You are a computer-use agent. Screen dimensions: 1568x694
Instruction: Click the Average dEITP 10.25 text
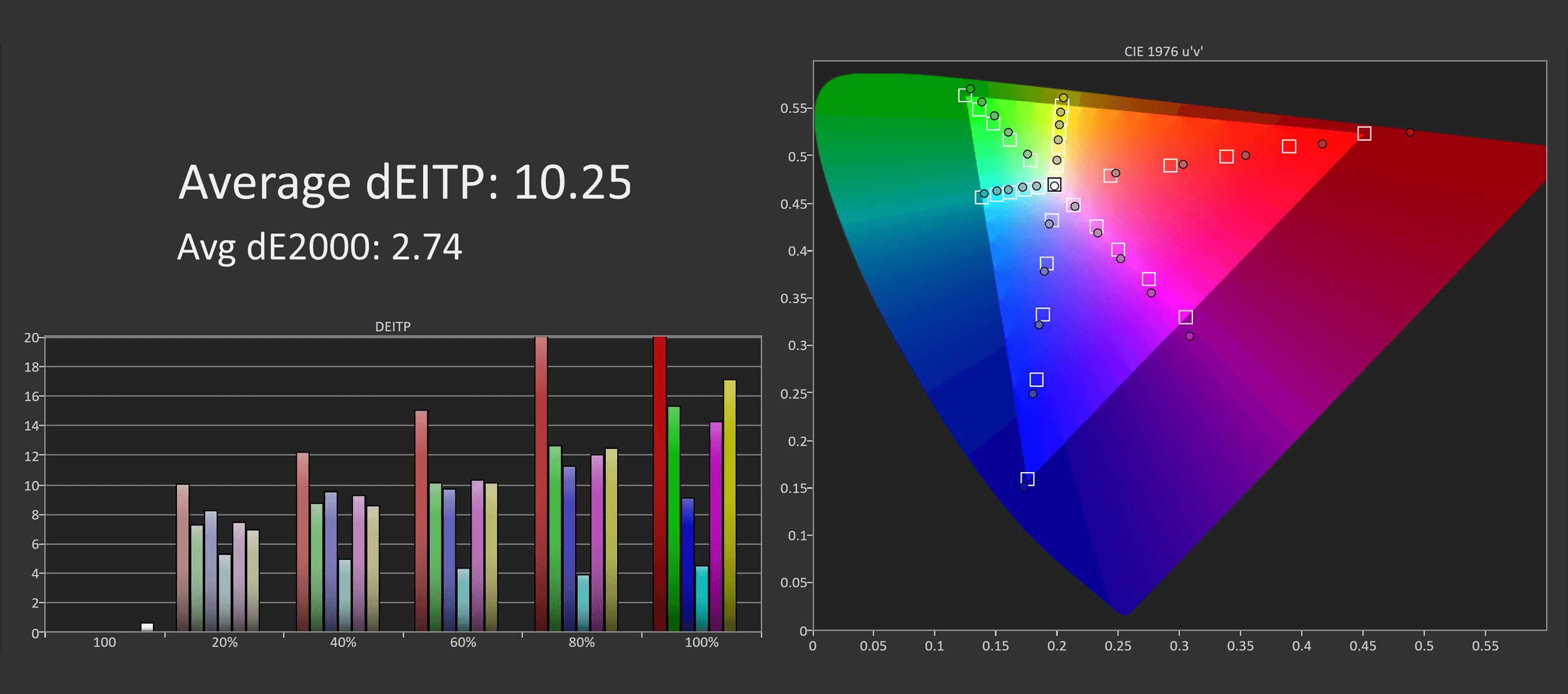click(405, 182)
